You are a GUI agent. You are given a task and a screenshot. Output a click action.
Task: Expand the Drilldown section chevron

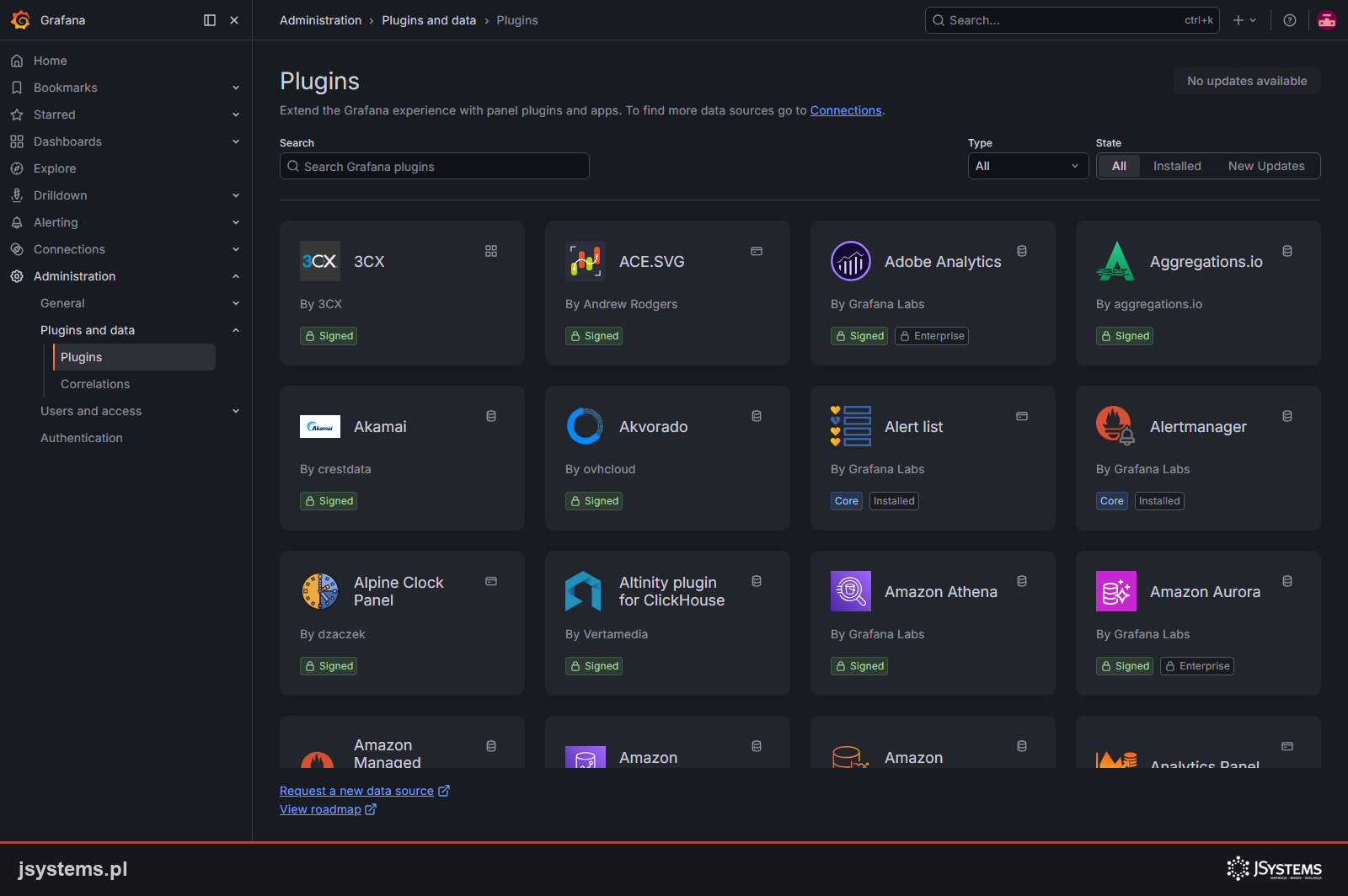tap(236, 195)
